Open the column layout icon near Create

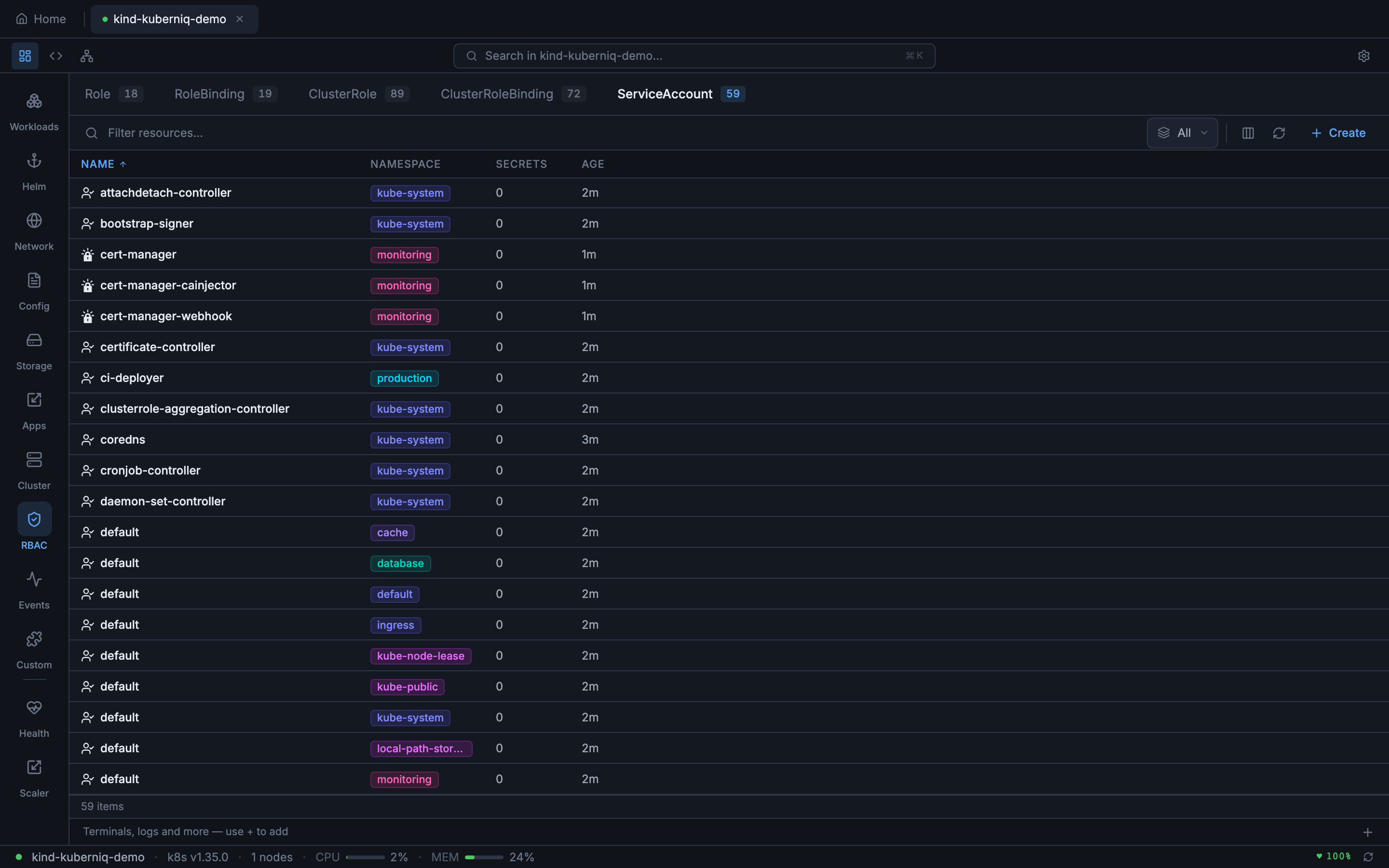(x=1247, y=133)
